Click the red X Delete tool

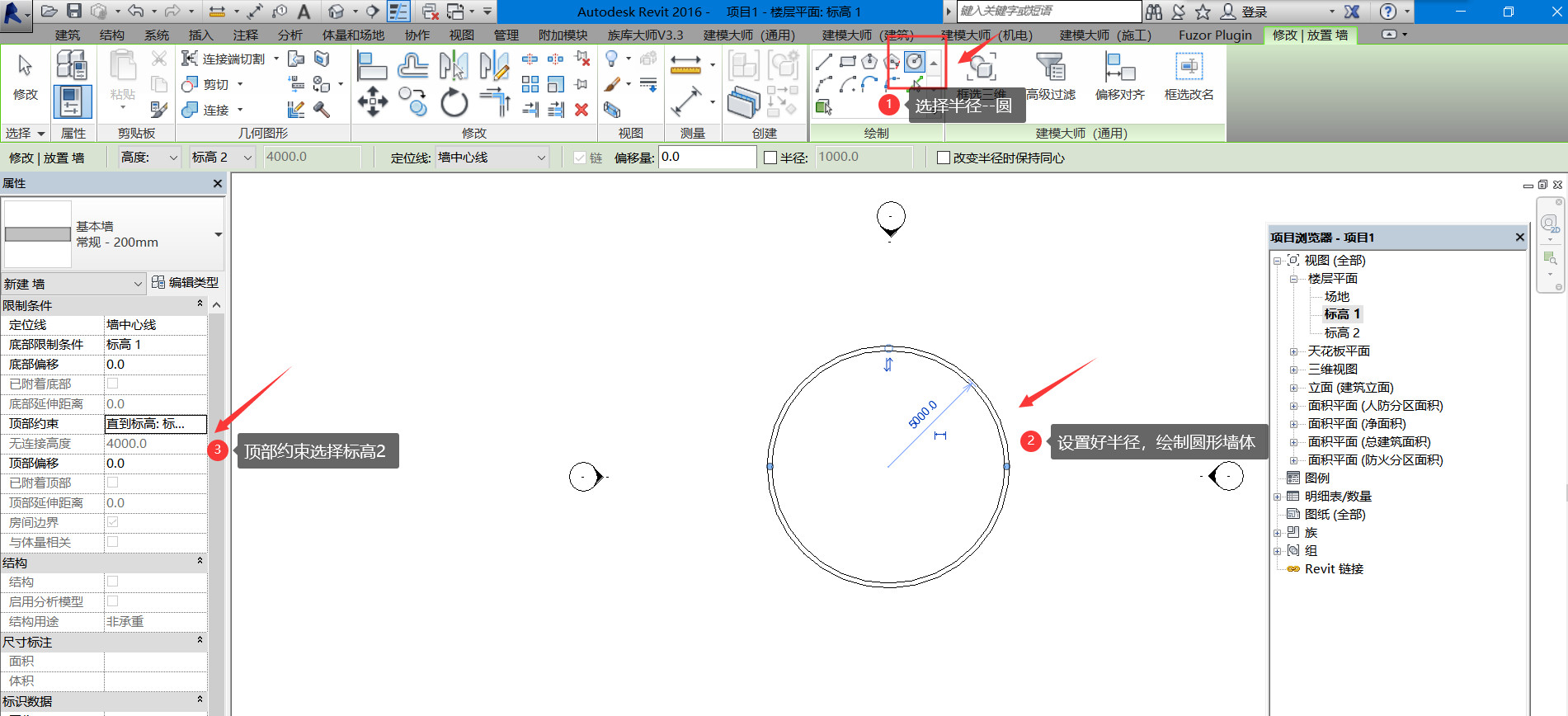[x=582, y=110]
